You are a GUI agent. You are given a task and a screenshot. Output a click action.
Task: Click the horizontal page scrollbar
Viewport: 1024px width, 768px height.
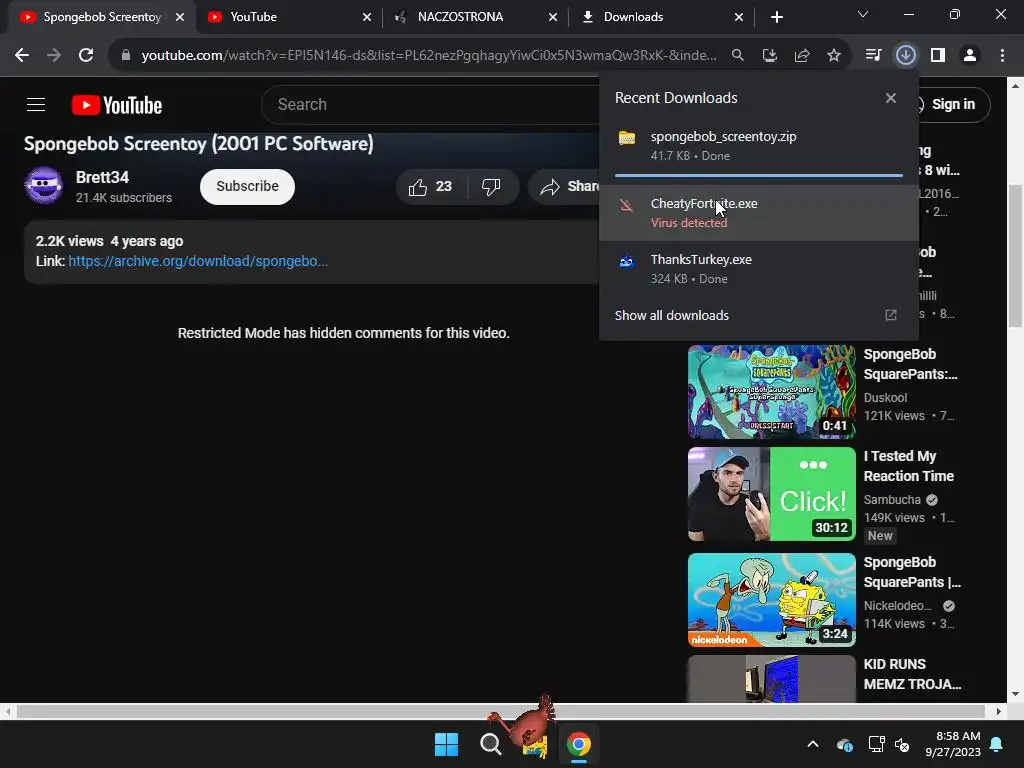[500, 711]
